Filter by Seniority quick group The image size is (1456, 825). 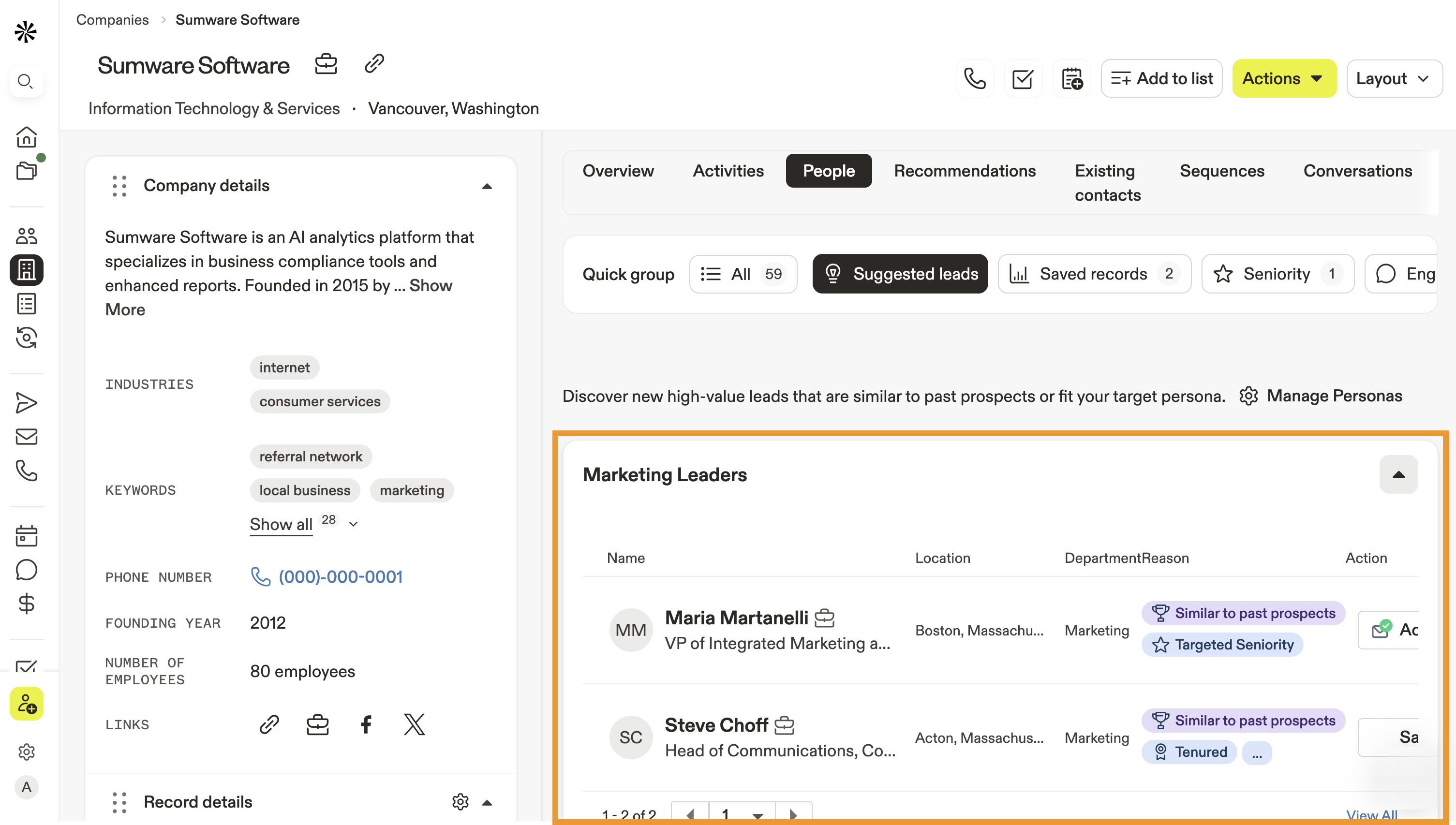click(x=1278, y=274)
